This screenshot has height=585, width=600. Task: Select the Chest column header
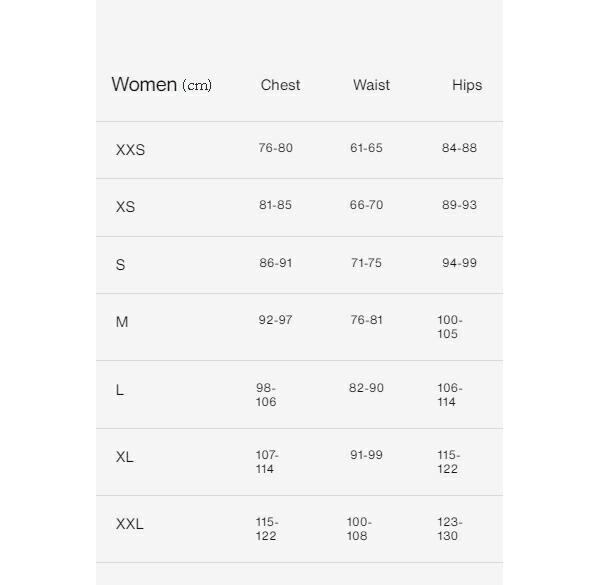click(280, 85)
